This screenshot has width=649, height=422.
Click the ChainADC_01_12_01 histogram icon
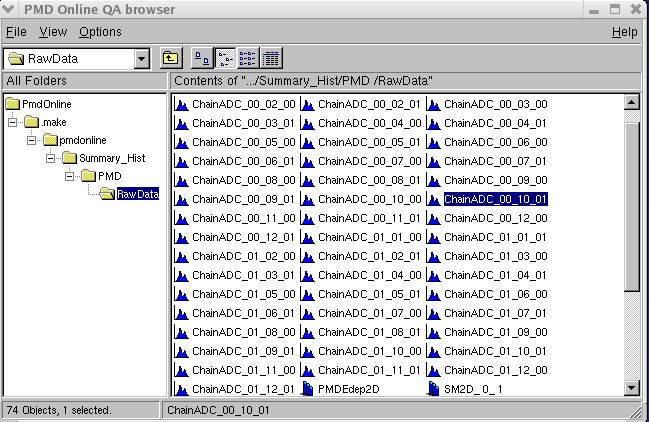(x=181, y=390)
